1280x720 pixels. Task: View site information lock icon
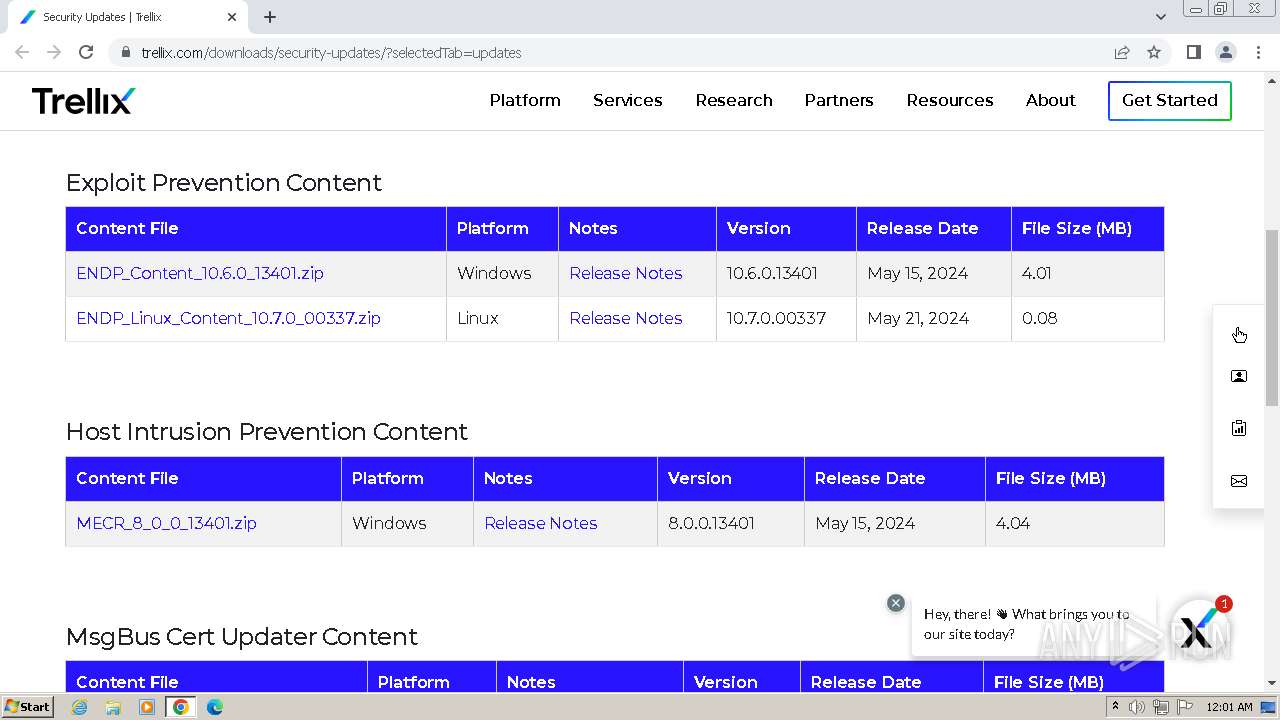tap(125, 52)
